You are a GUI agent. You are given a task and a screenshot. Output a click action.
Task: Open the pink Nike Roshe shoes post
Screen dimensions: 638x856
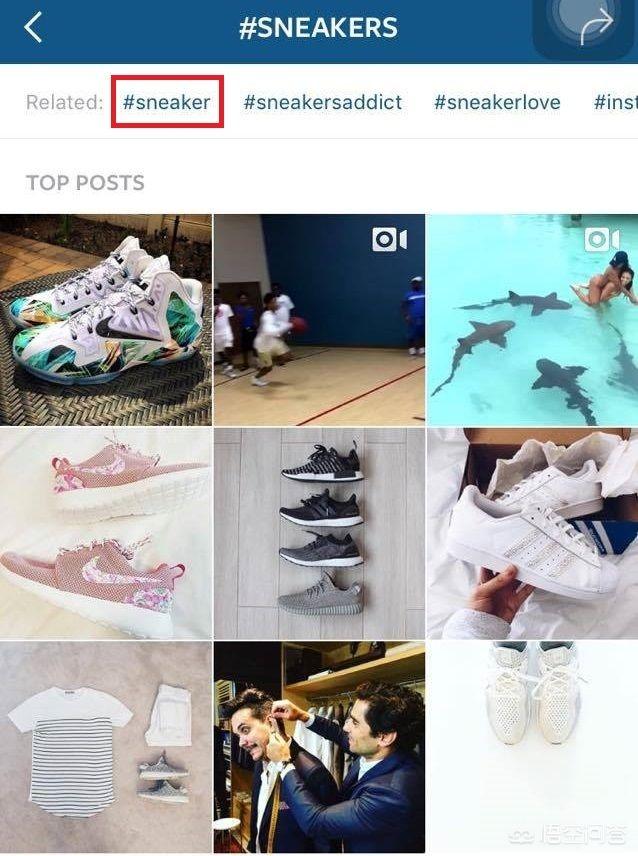(x=106, y=533)
